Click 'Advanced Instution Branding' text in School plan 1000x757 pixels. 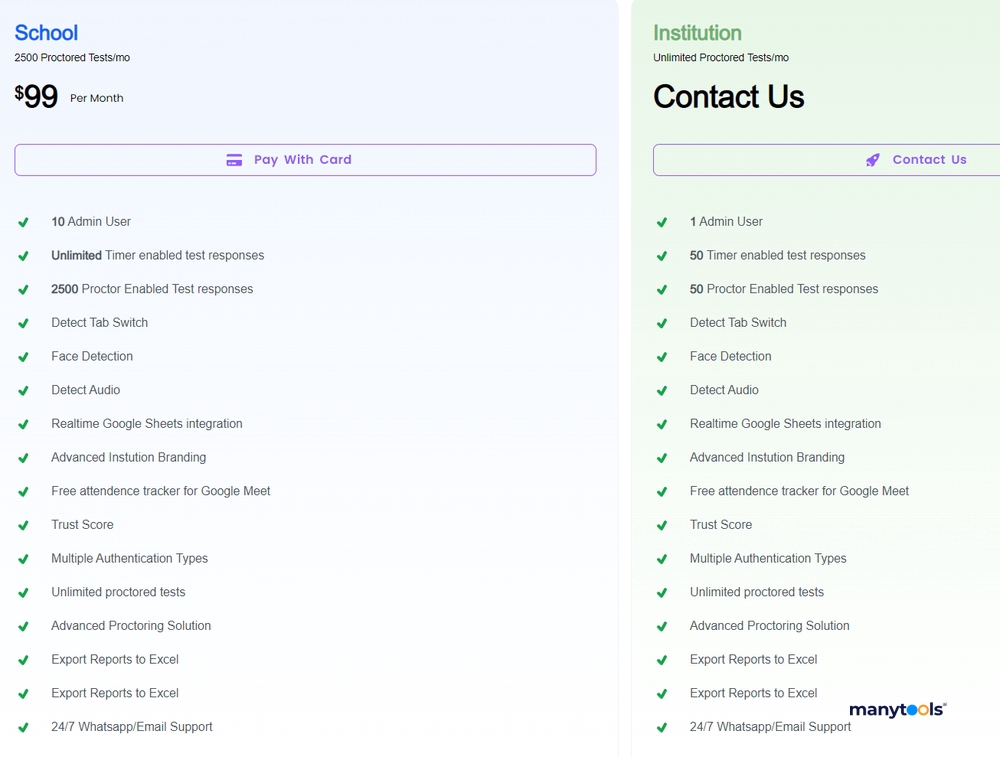point(129,457)
